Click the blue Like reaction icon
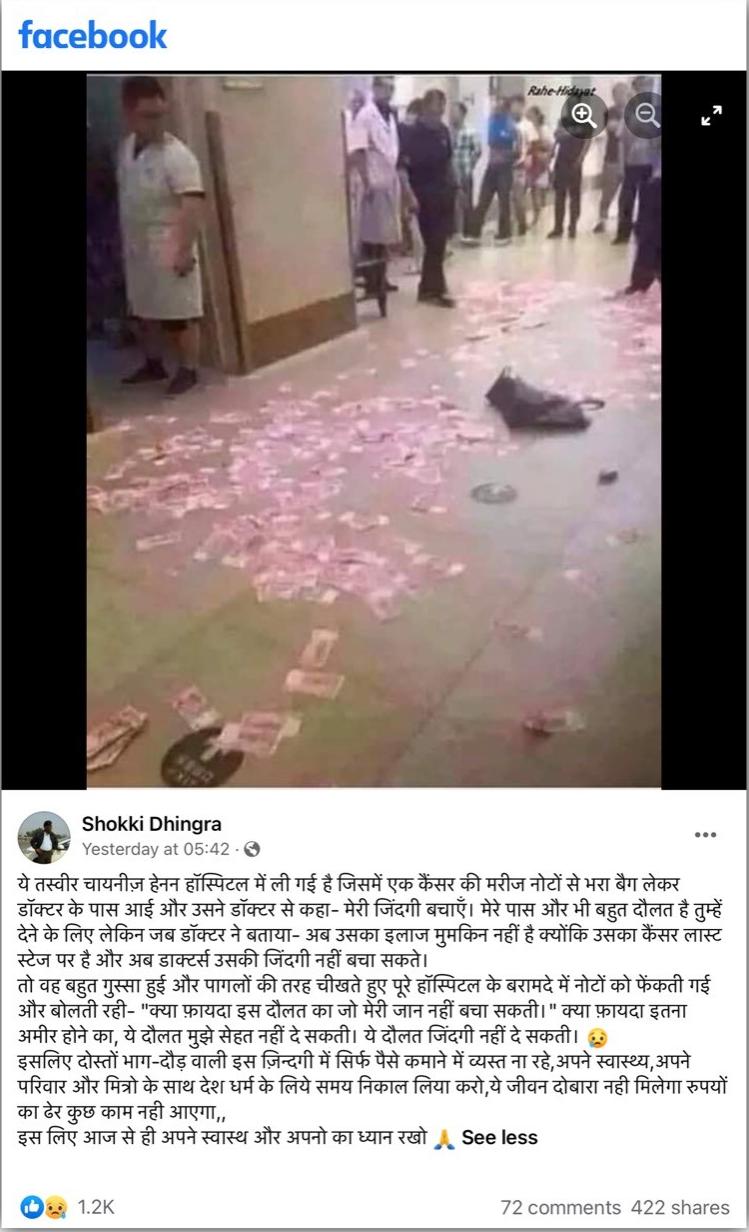The height and width of the screenshot is (1232, 749). (32, 1207)
